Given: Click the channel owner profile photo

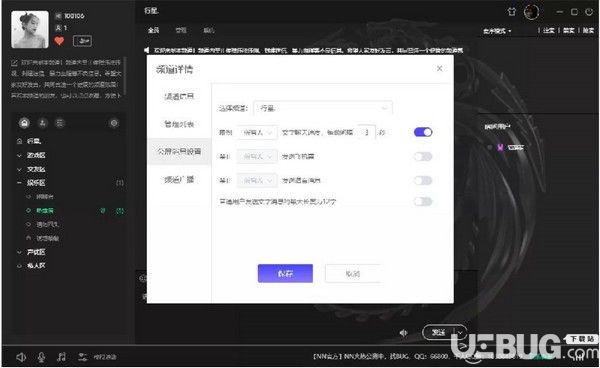Looking at the screenshot, I should 30,29.
